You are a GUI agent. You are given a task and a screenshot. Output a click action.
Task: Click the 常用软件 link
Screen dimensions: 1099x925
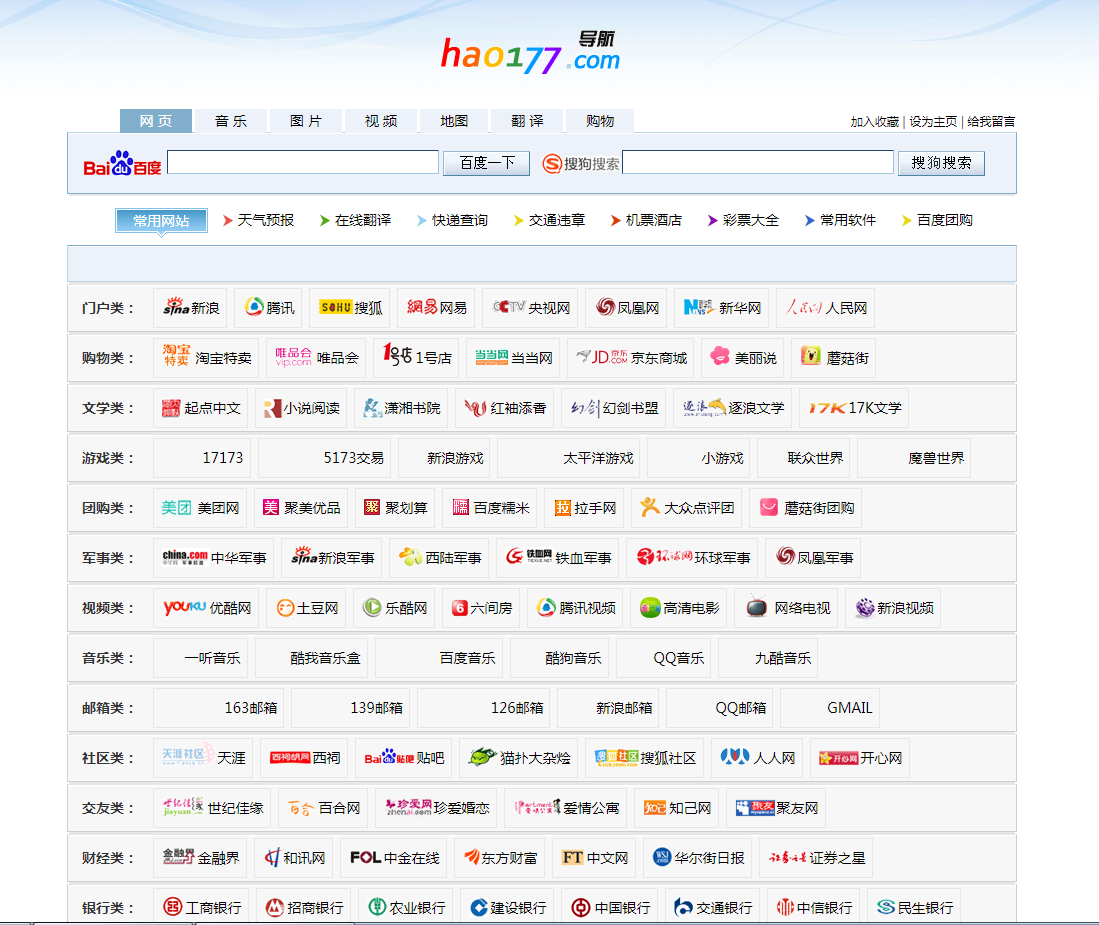coord(848,220)
